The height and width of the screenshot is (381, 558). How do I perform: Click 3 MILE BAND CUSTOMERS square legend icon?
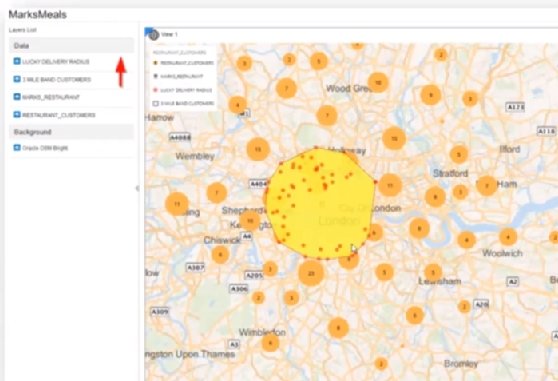[x=155, y=104]
